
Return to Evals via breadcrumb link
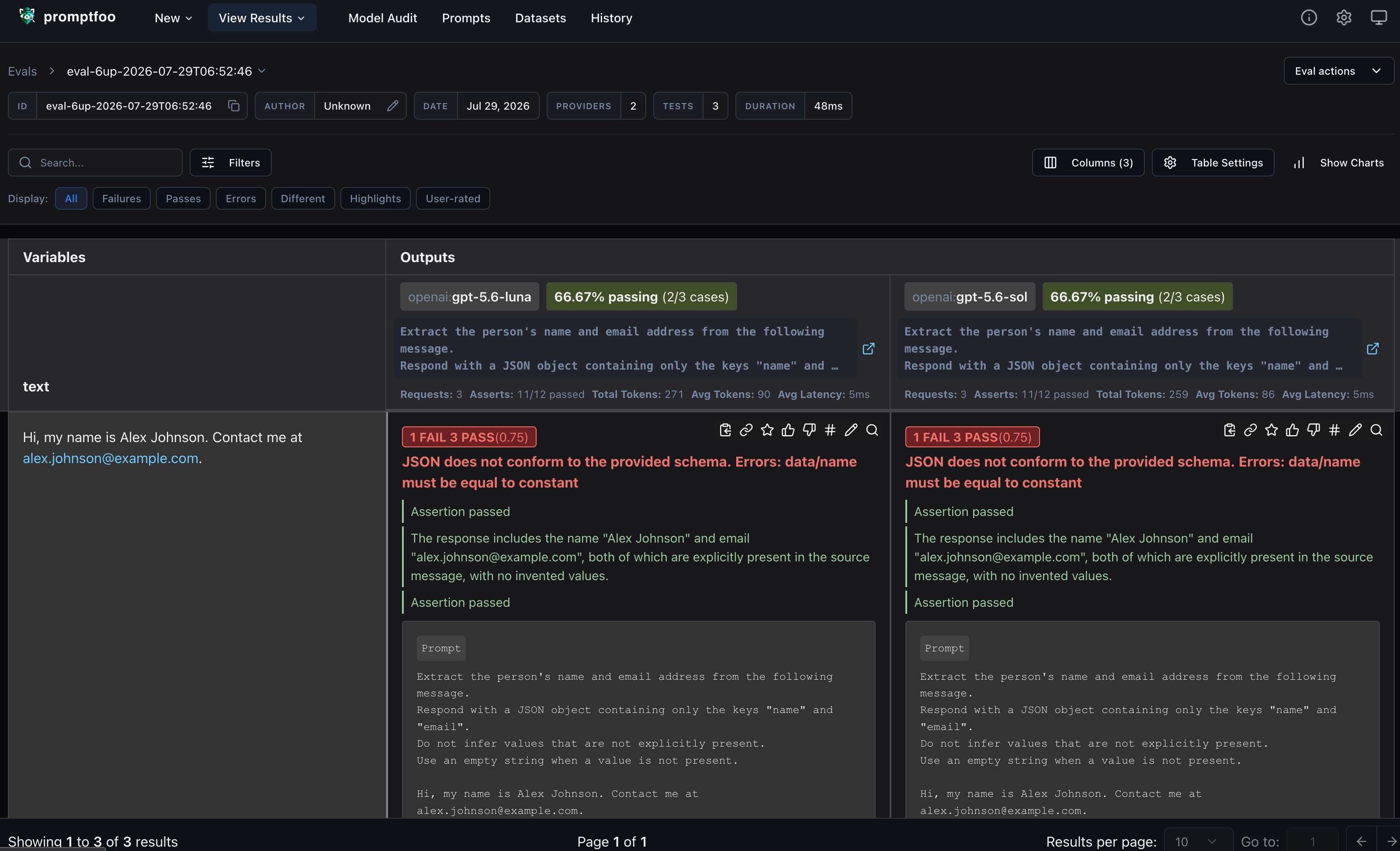coord(22,71)
